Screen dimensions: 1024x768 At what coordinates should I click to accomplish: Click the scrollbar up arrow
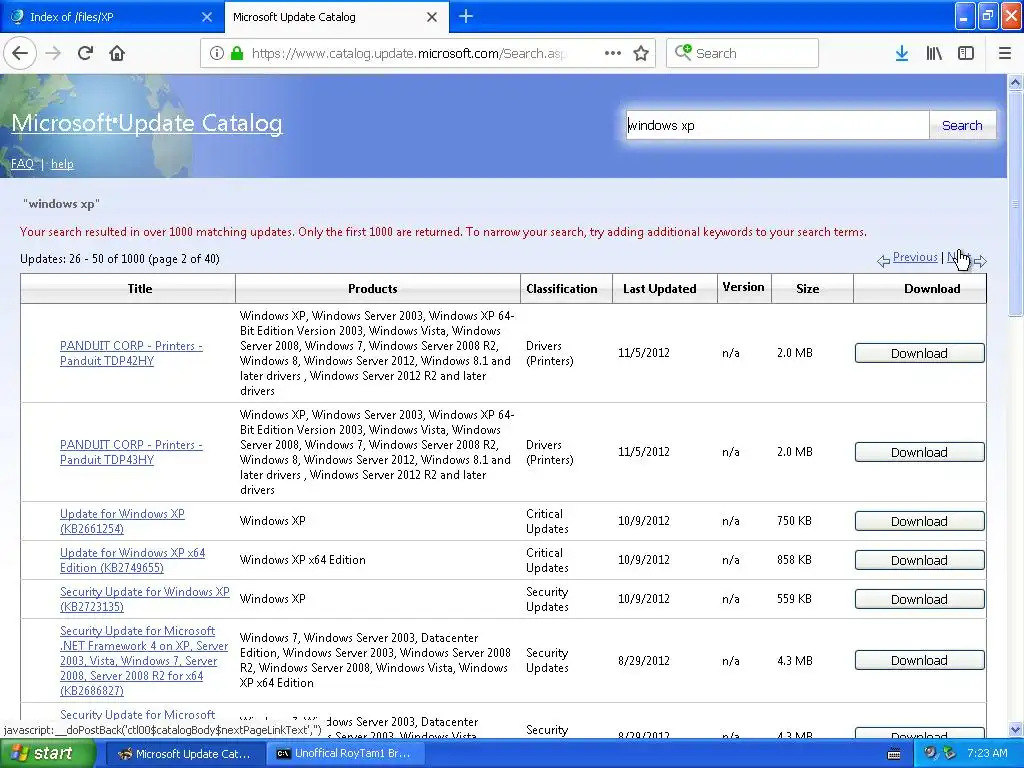pyautogui.click(x=1015, y=82)
